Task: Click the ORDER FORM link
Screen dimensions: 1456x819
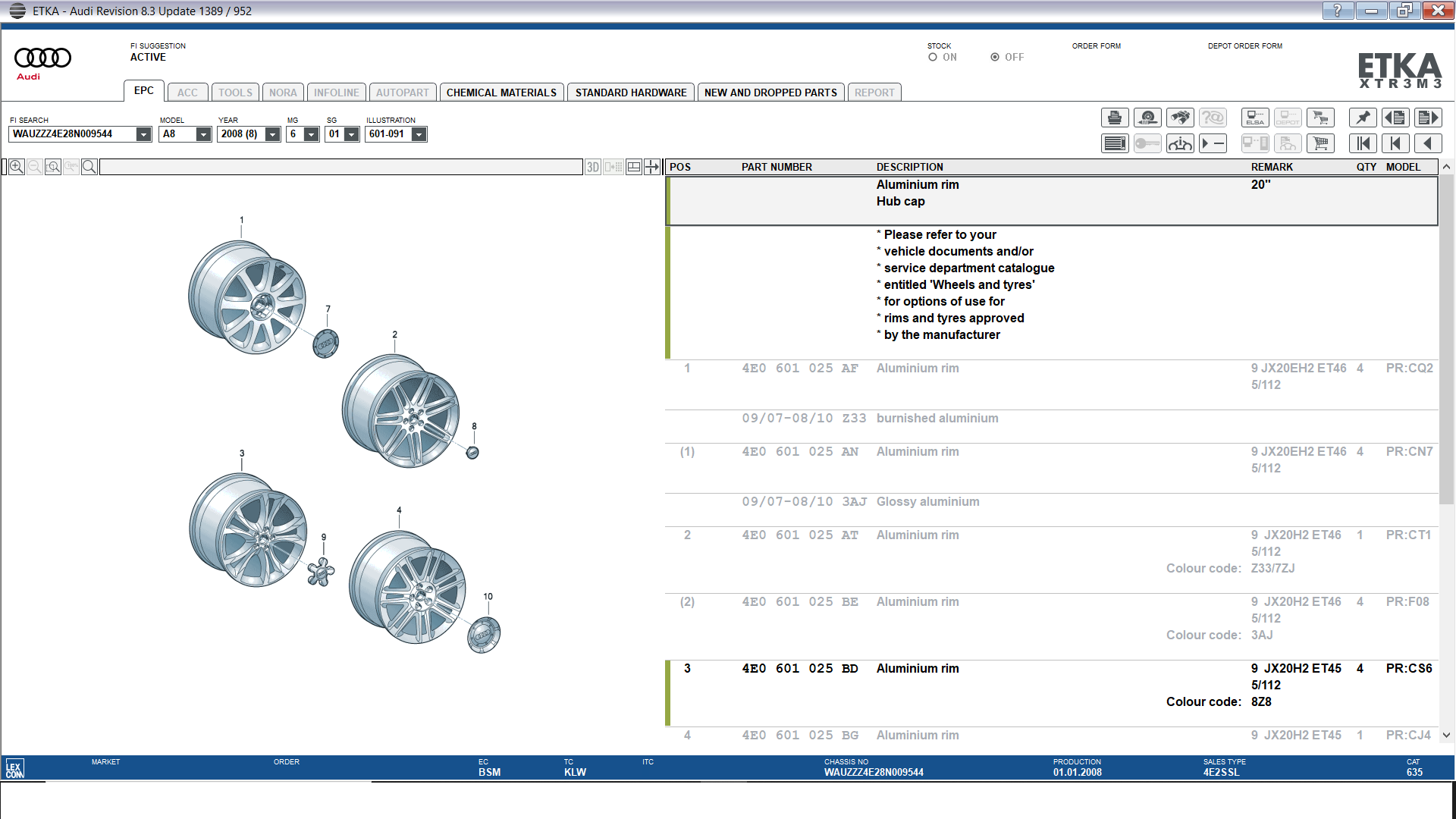Action: click(x=1096, y=46)
